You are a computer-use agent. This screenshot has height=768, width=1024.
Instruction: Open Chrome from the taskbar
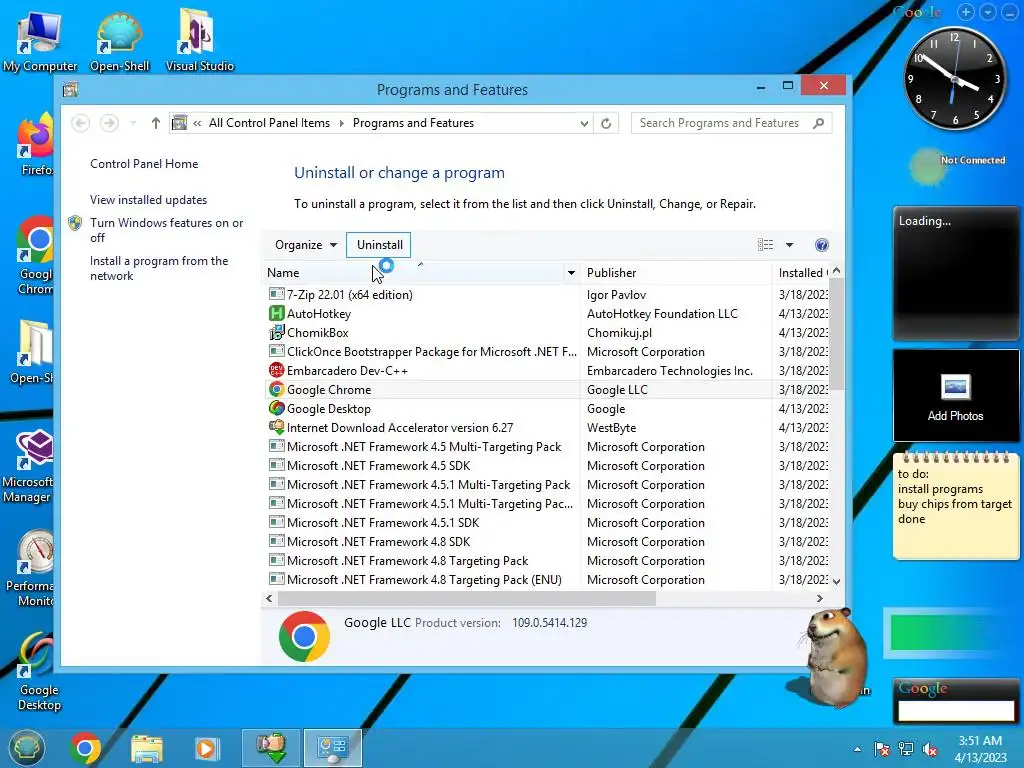tap(86, 748)
